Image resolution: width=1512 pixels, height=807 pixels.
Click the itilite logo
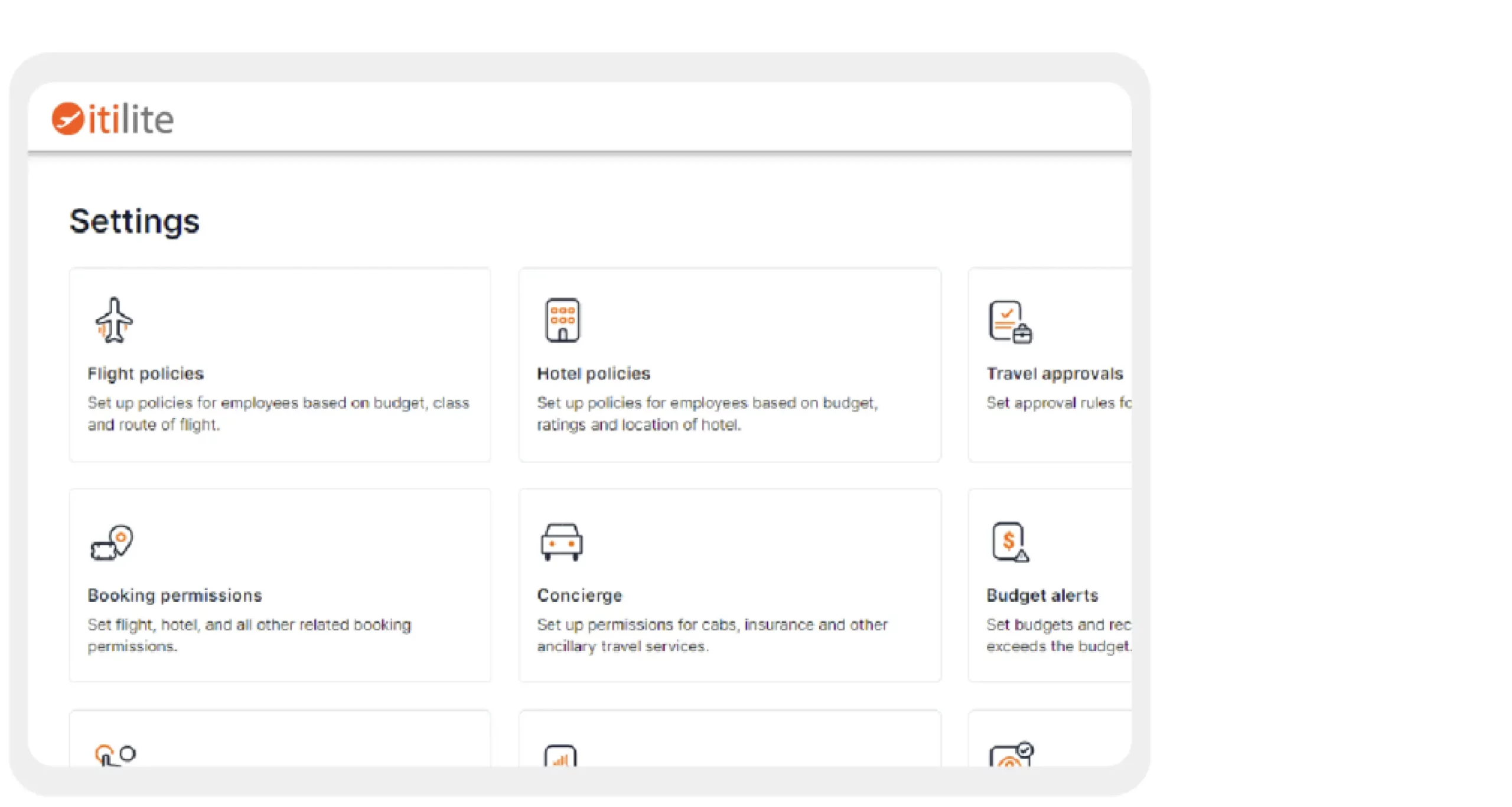(x=113, y=119)
